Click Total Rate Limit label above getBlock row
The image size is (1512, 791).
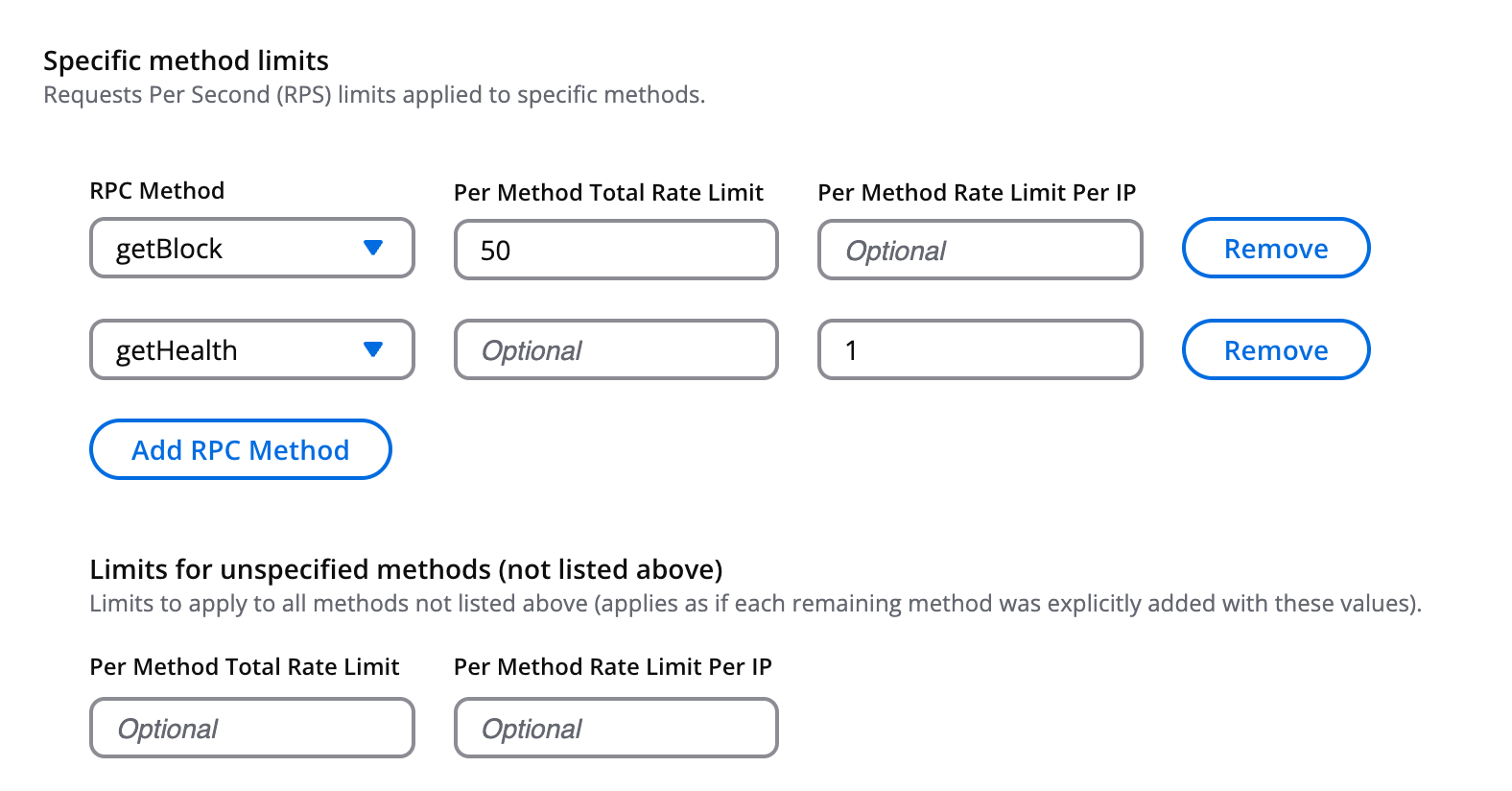608,193
